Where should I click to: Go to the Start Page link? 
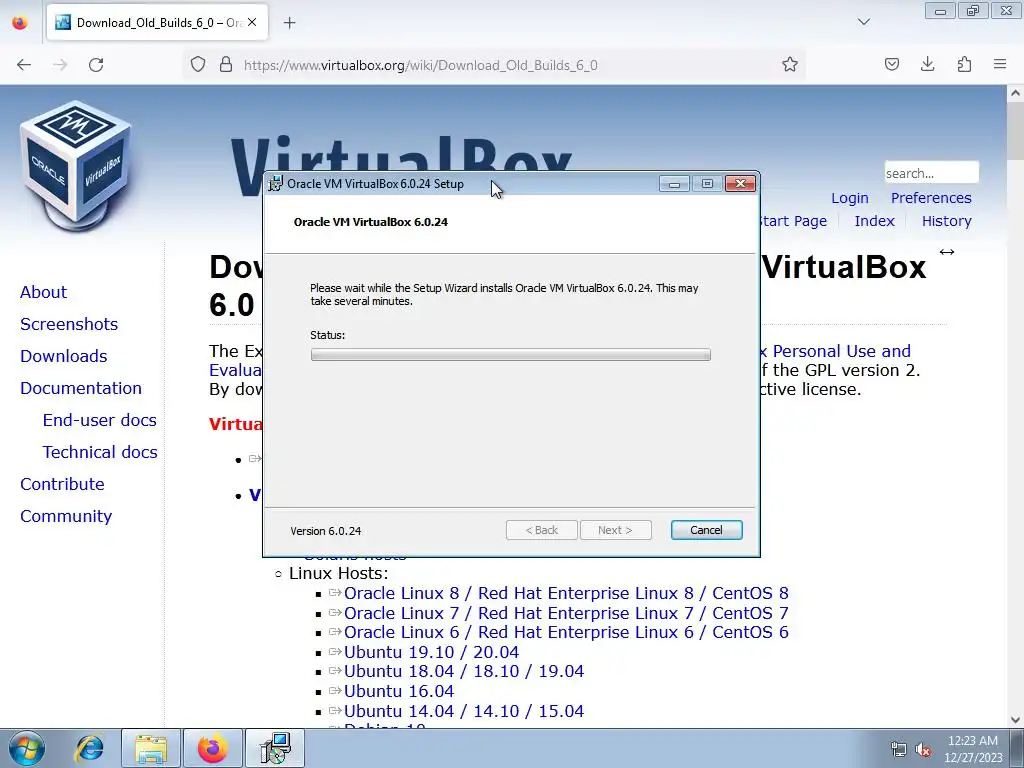coord(792,221)
